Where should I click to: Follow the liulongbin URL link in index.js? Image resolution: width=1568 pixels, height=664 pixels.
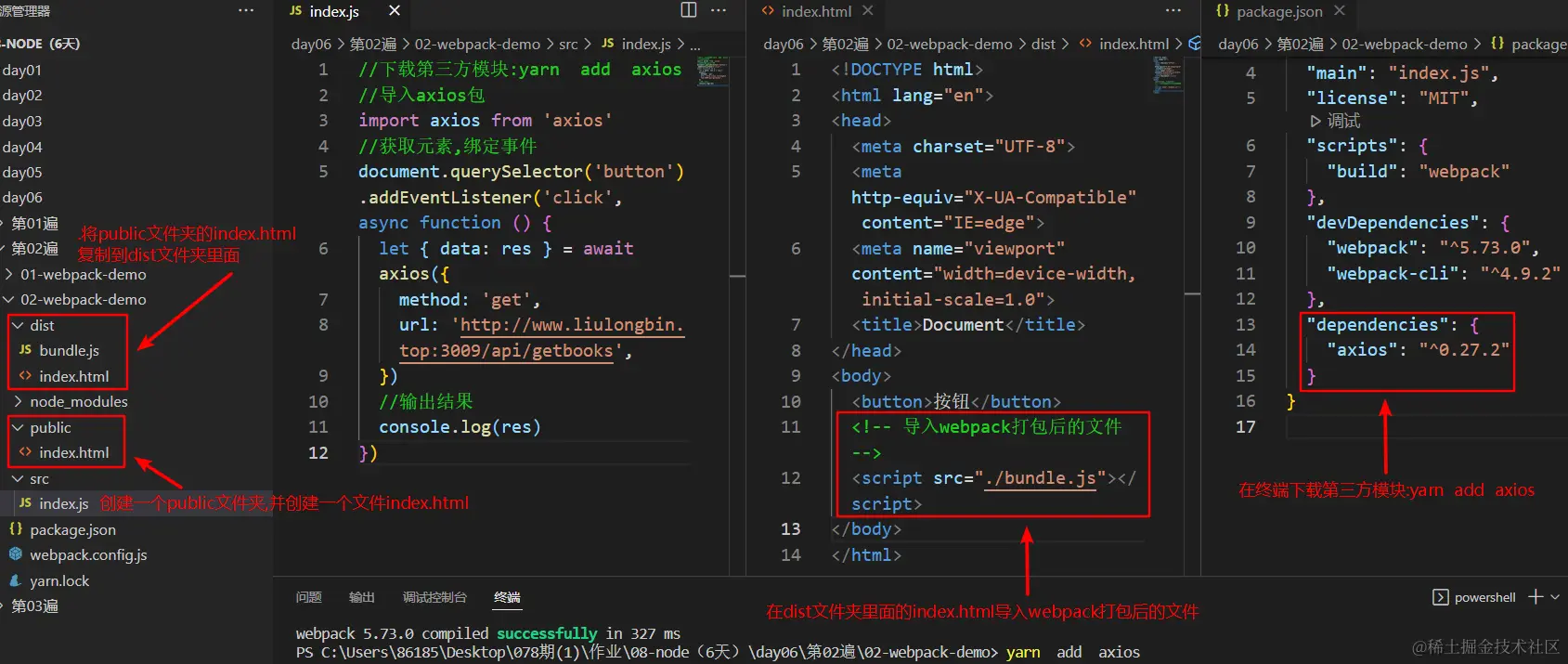pos(572,325)
